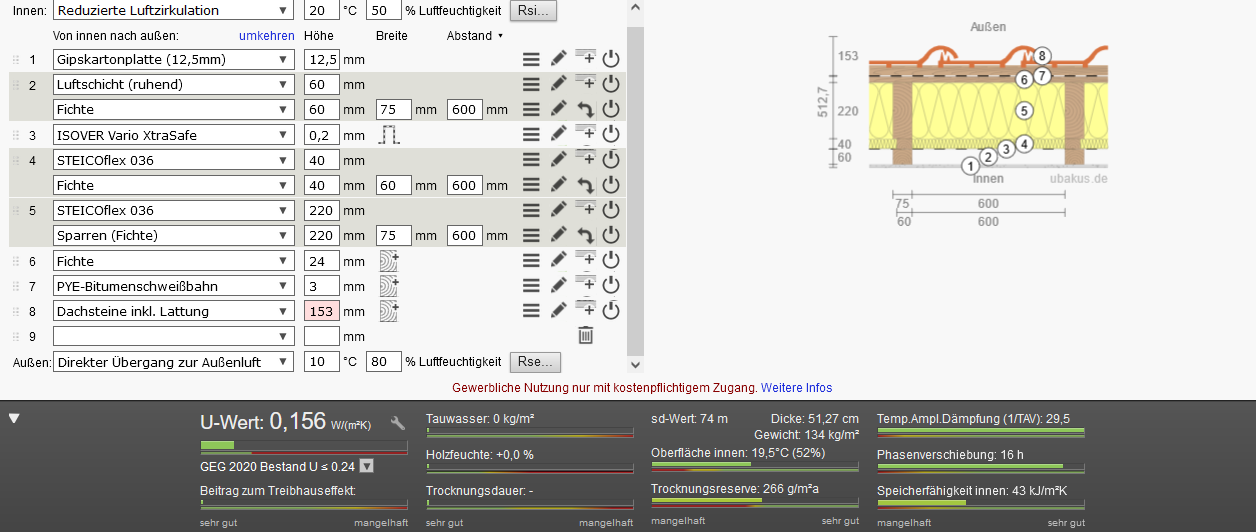Open the Reduzierte Luftzirkulation dropdown

click(x=173, y=11)
